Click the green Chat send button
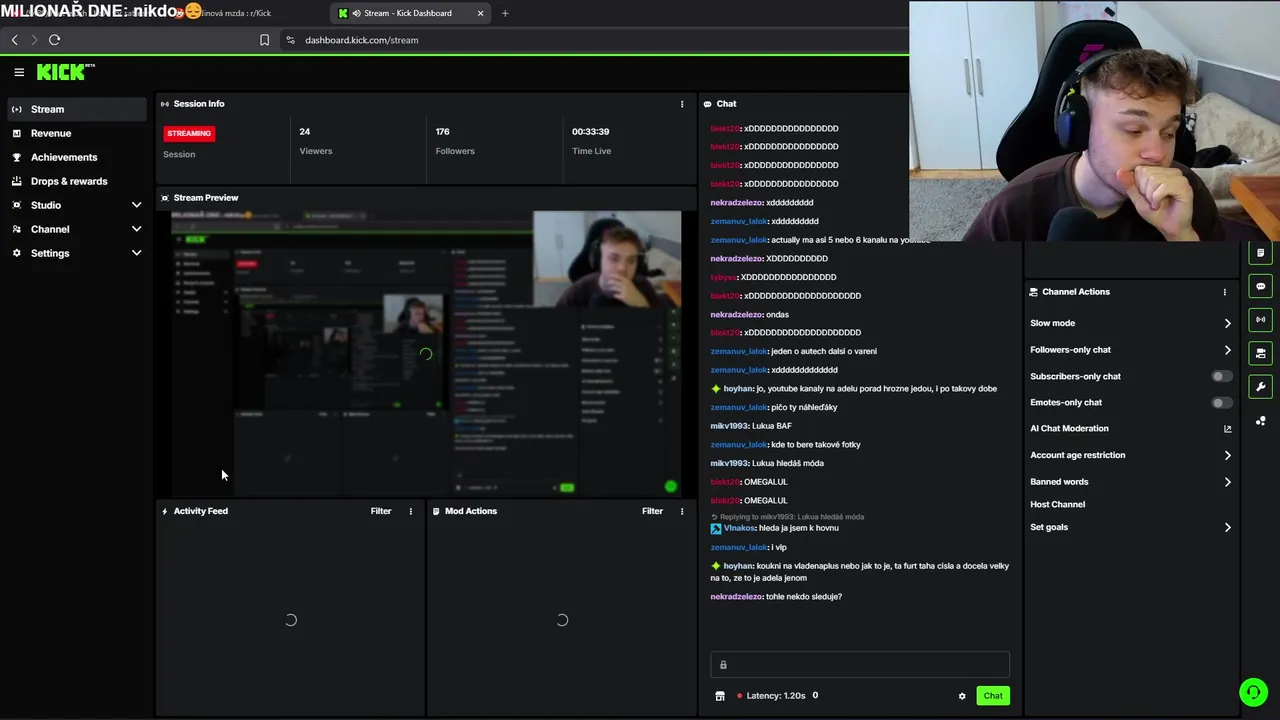This screenshot has height=720, width=1280. pyautogui.click(x=993, y=695)
